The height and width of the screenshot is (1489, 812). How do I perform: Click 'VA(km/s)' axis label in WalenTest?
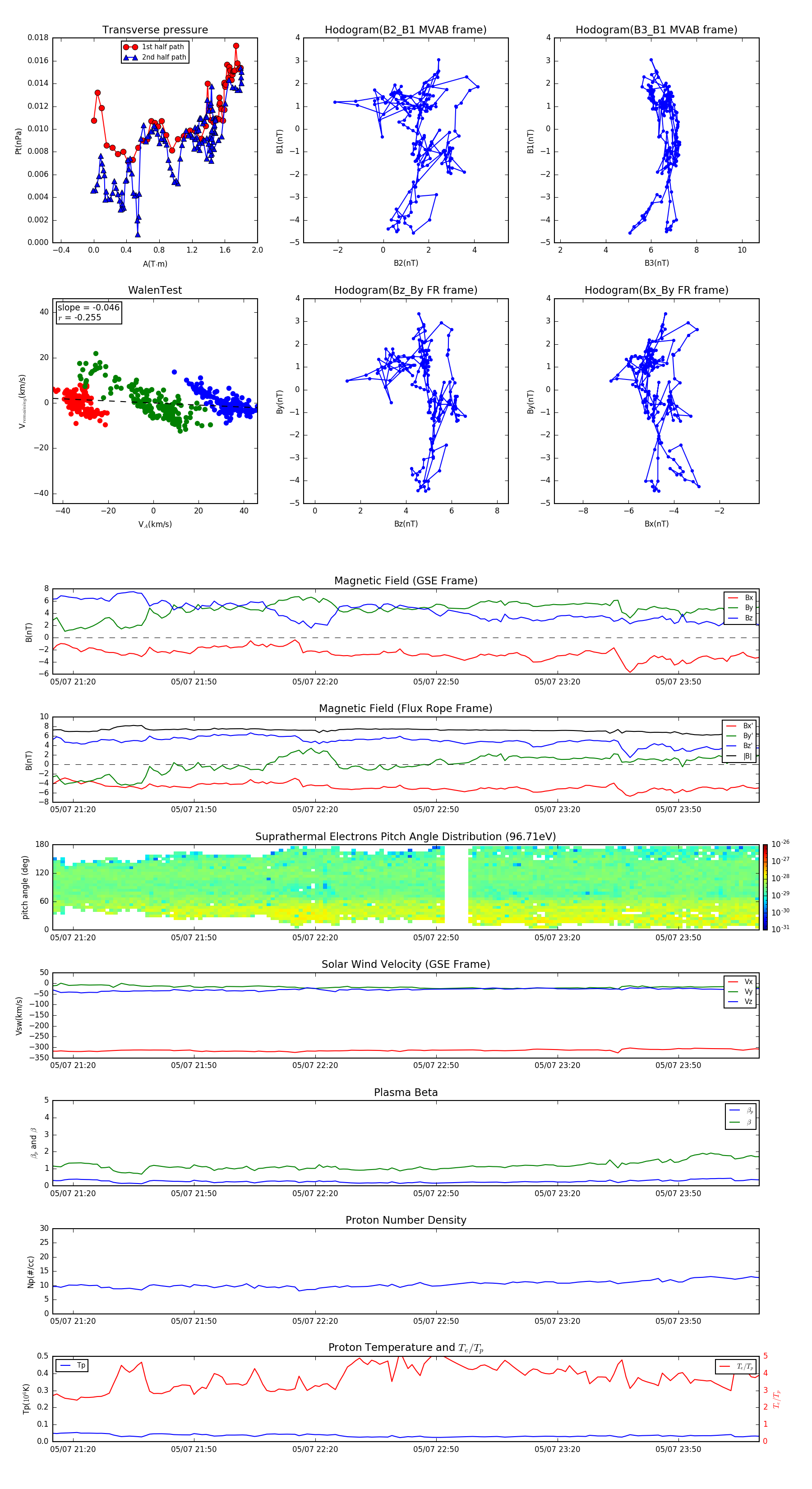pos(155,524)
